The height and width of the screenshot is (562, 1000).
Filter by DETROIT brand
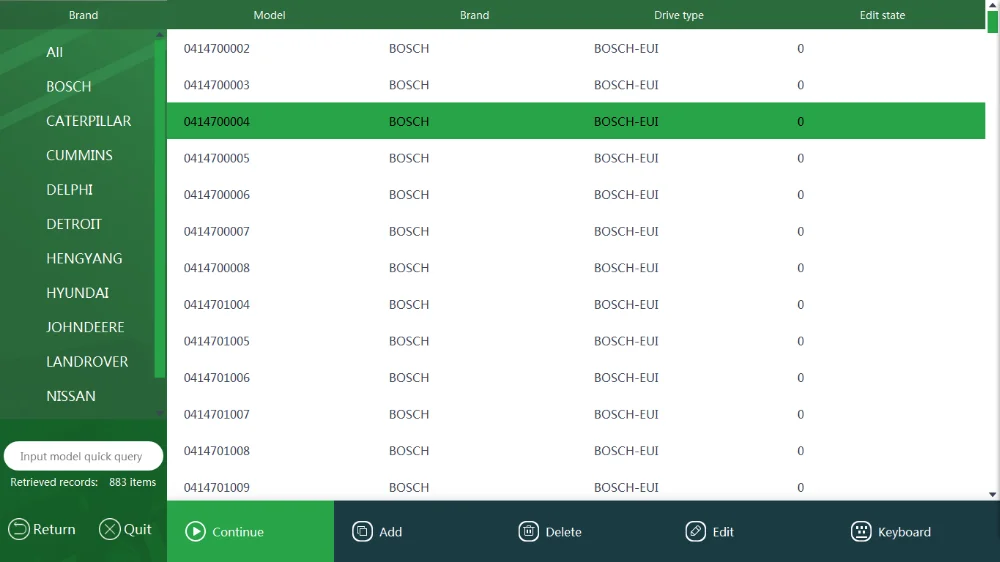pyautogui.click(x=74, y=225)
